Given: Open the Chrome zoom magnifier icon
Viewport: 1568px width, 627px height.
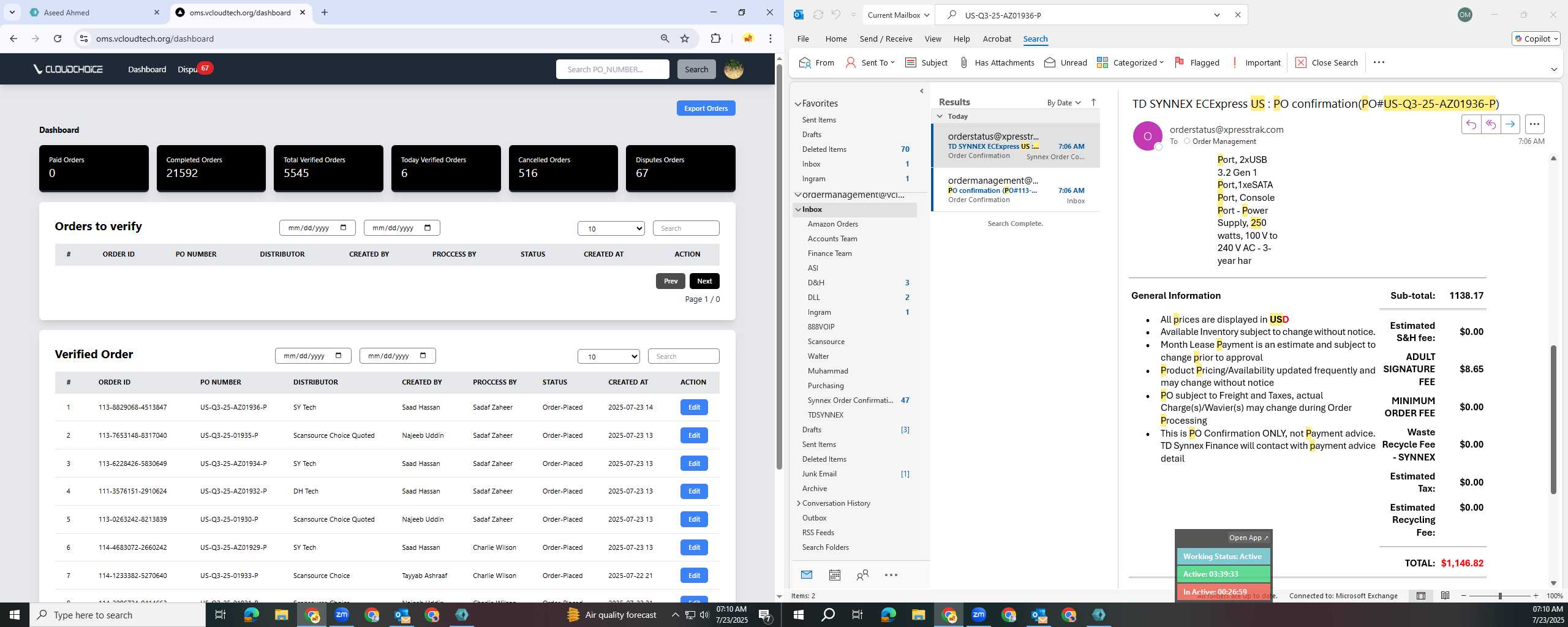Looking at the screenshot, I should tap(665, 39).
